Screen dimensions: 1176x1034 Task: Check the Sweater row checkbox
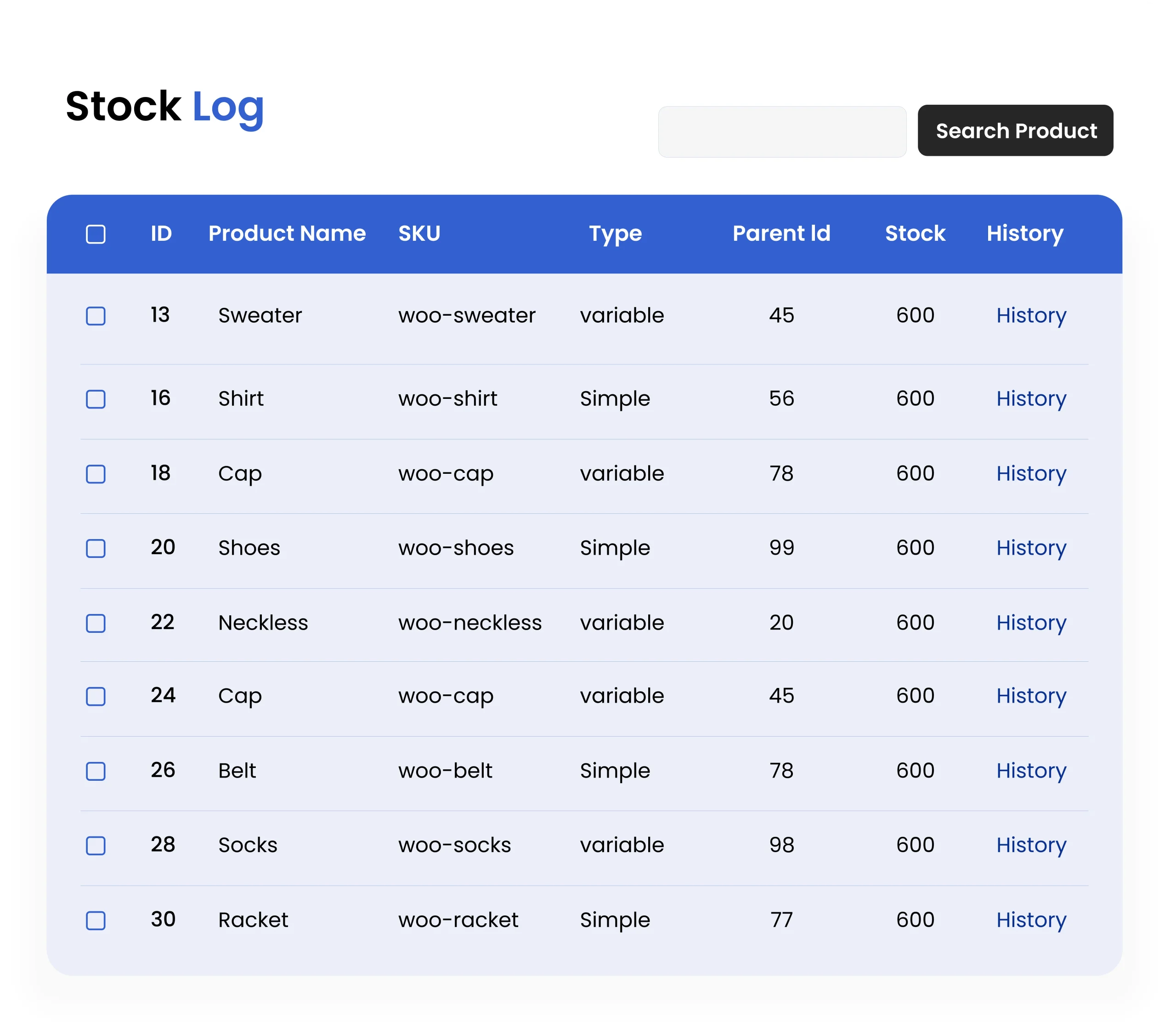(96, 316)
